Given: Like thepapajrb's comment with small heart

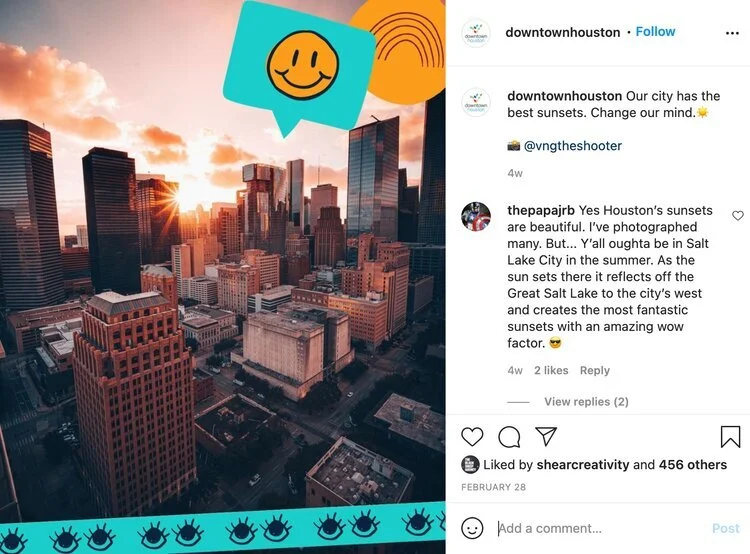Looking at the screenshot, I should [x=738, y=216].
